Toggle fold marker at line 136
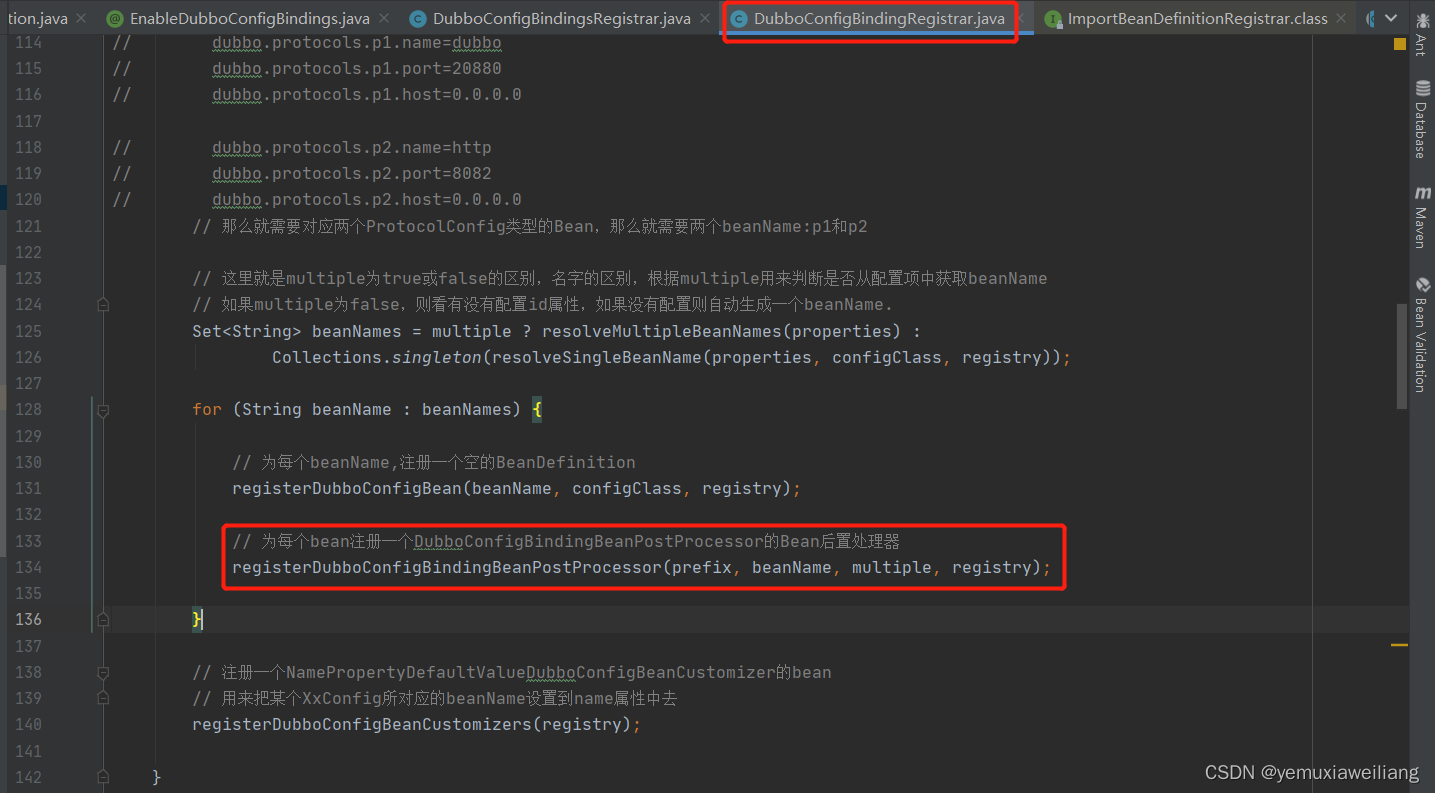Image resolution: width=1435 pixels, height=793 pixels. (103, 619)
